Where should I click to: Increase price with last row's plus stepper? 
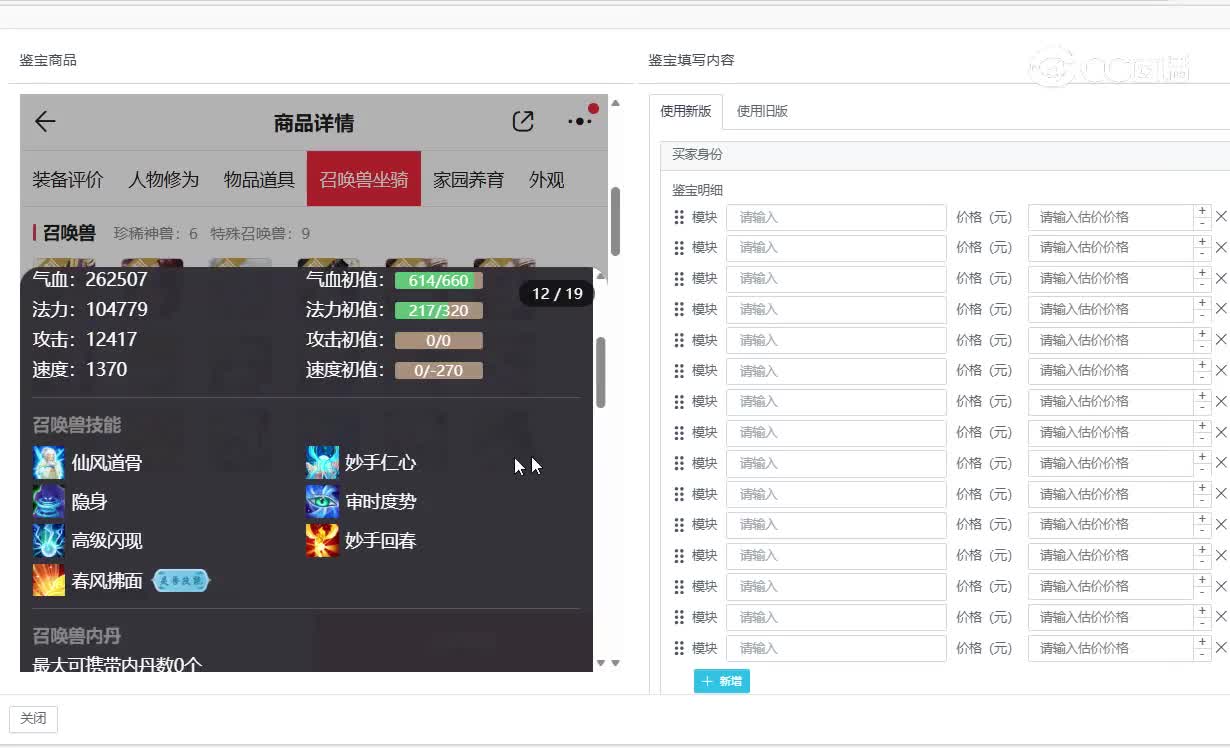[1202, 642]
